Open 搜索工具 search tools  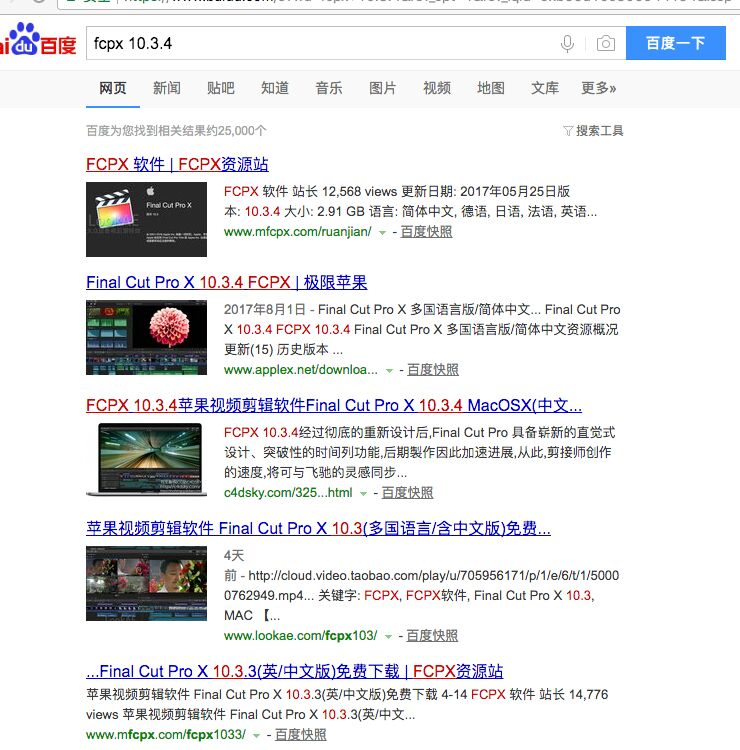[599, 131]
